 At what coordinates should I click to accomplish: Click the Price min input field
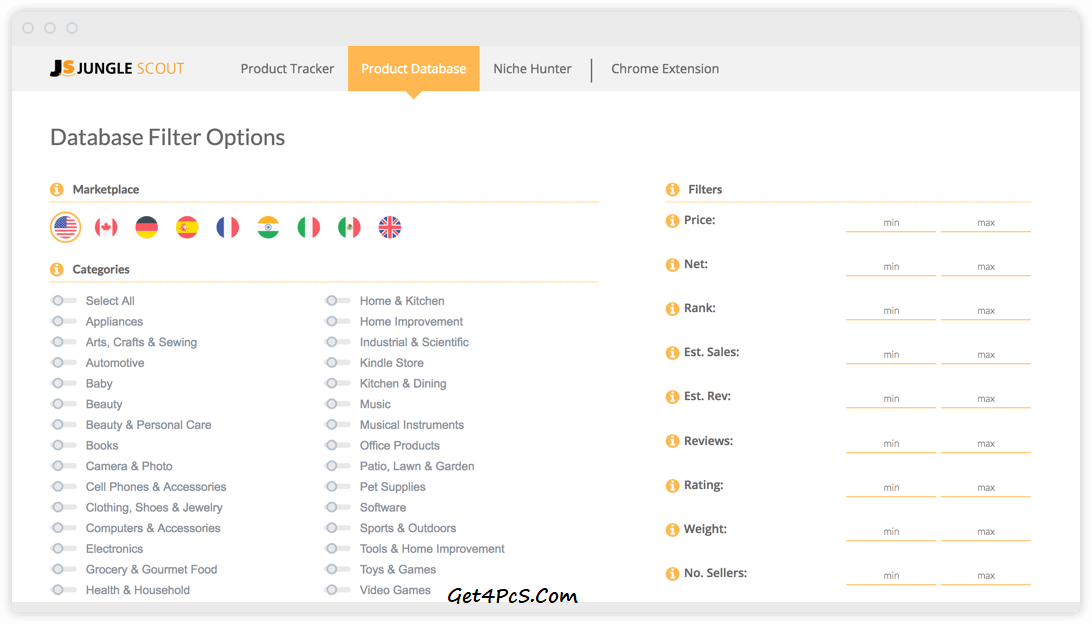coord(891,222)
